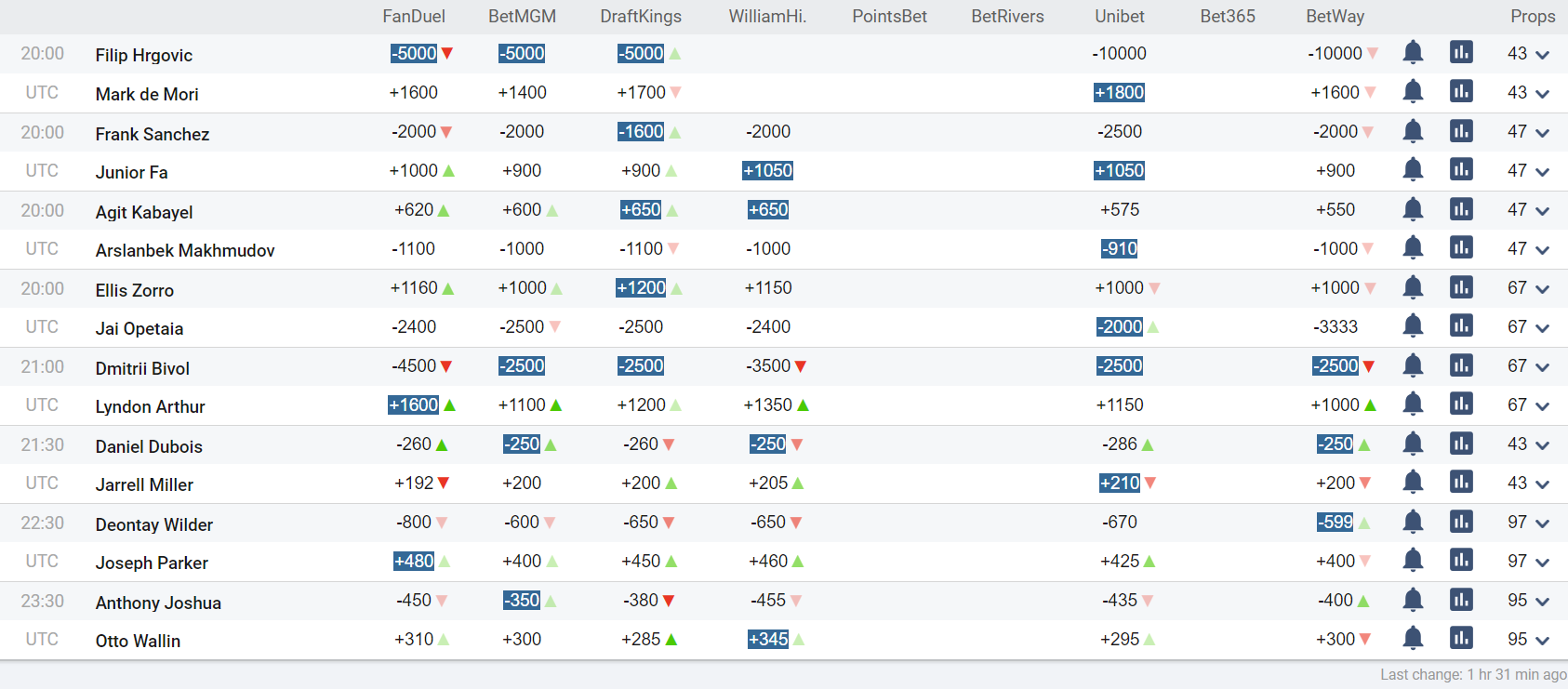Open odds chart for Filip Hrgovic
1568x689 pixels.
1461,52
